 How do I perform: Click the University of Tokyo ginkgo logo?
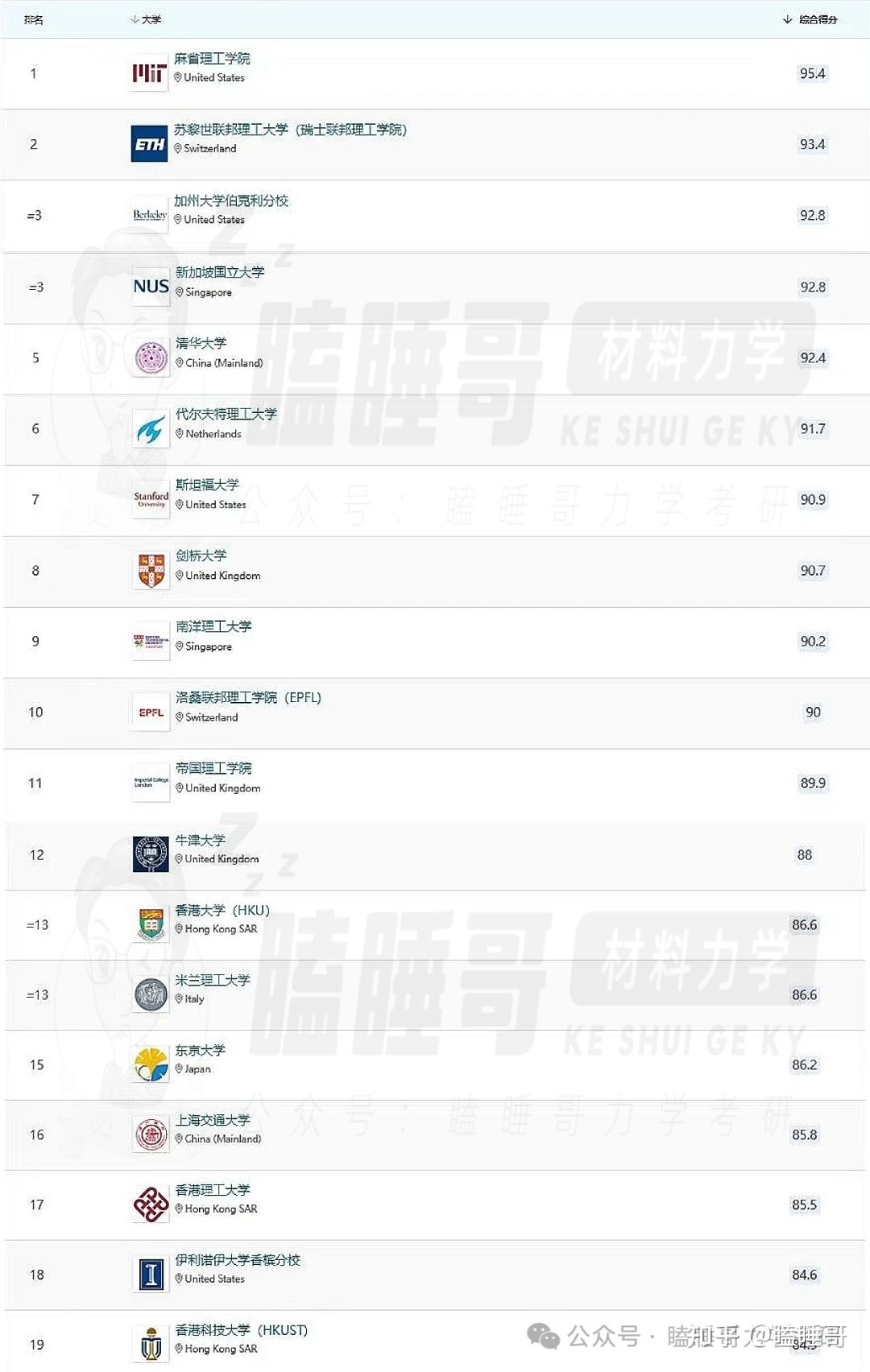coord(151,1064)
